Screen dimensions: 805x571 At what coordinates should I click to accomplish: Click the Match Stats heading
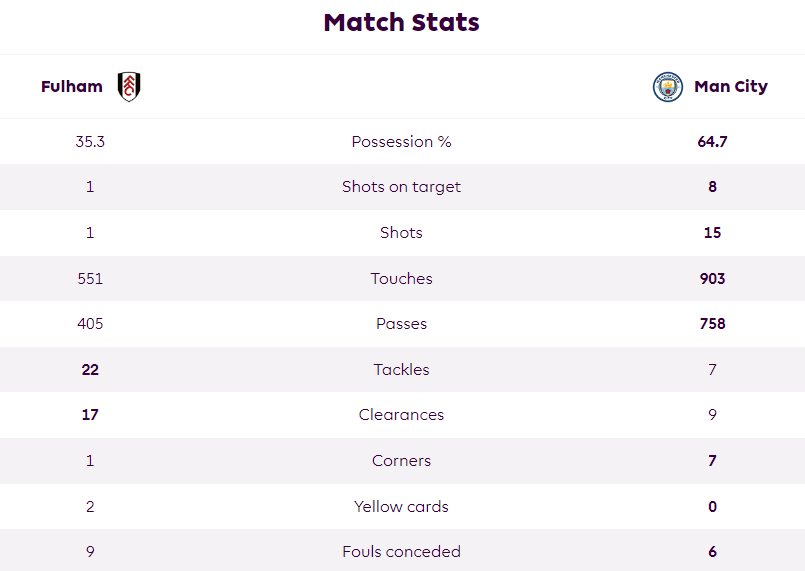point(401,23)
